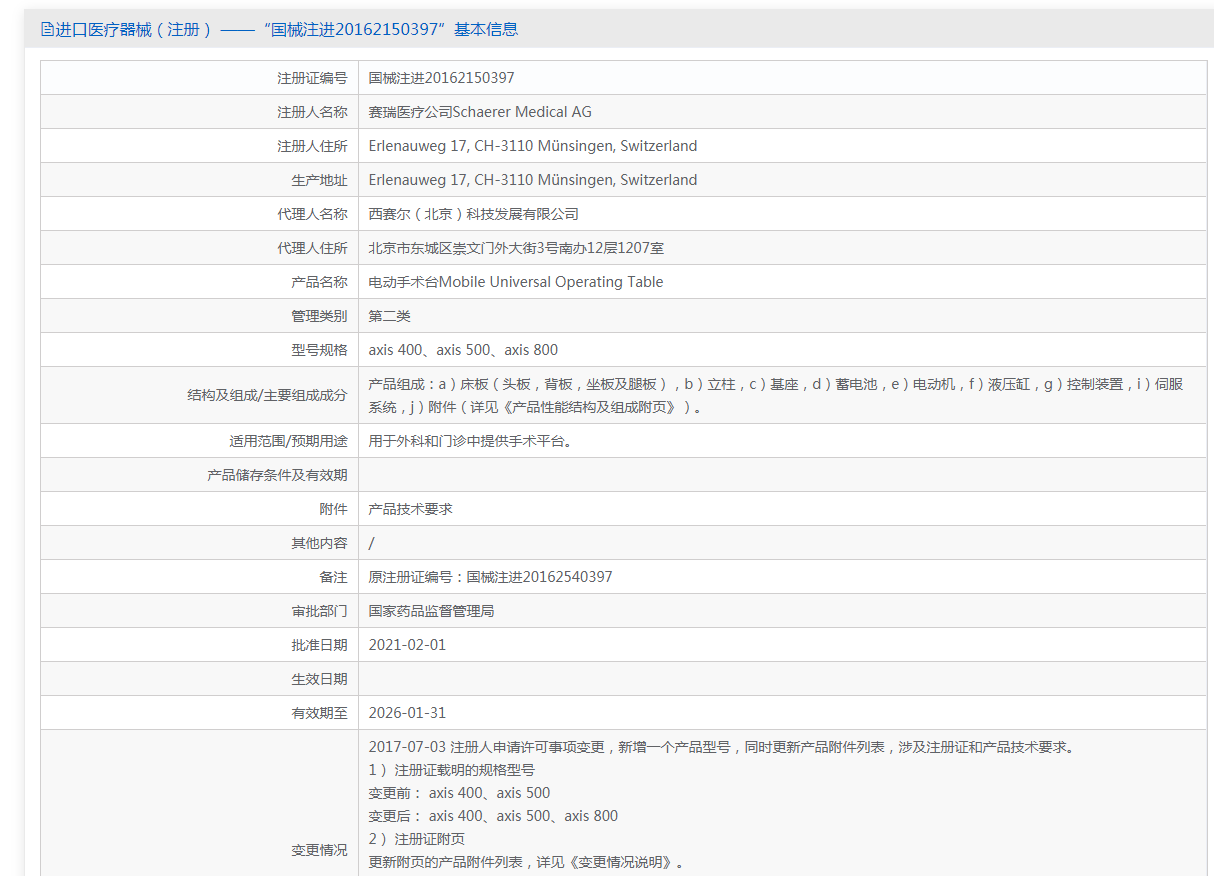Select 国家药品监督管理局 value
This screenshot has height=876, width=1214.
point(431,611)
